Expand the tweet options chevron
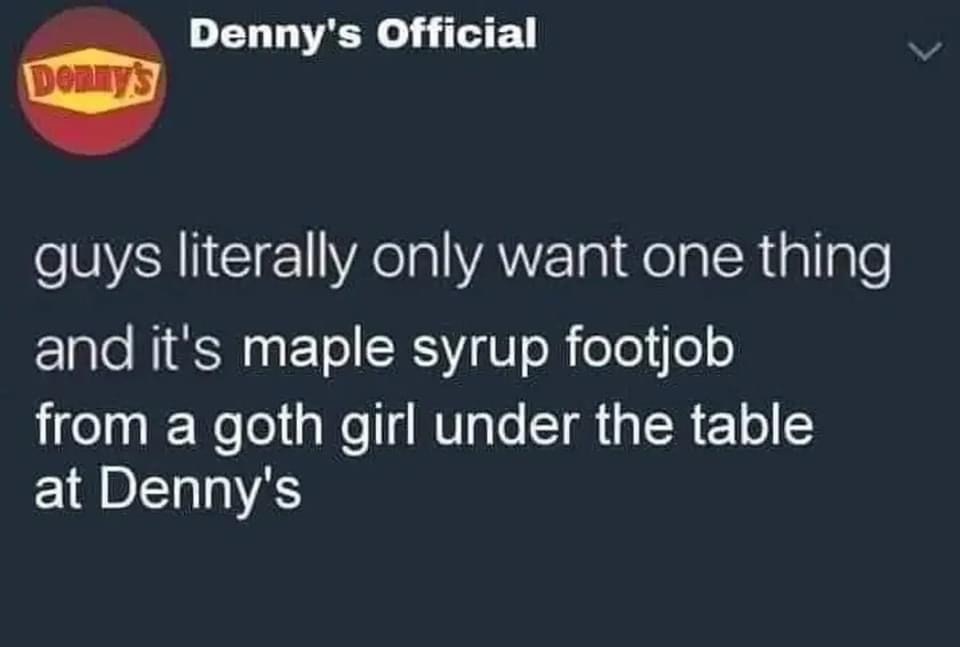Screen dimensions: 960x647 924,51
